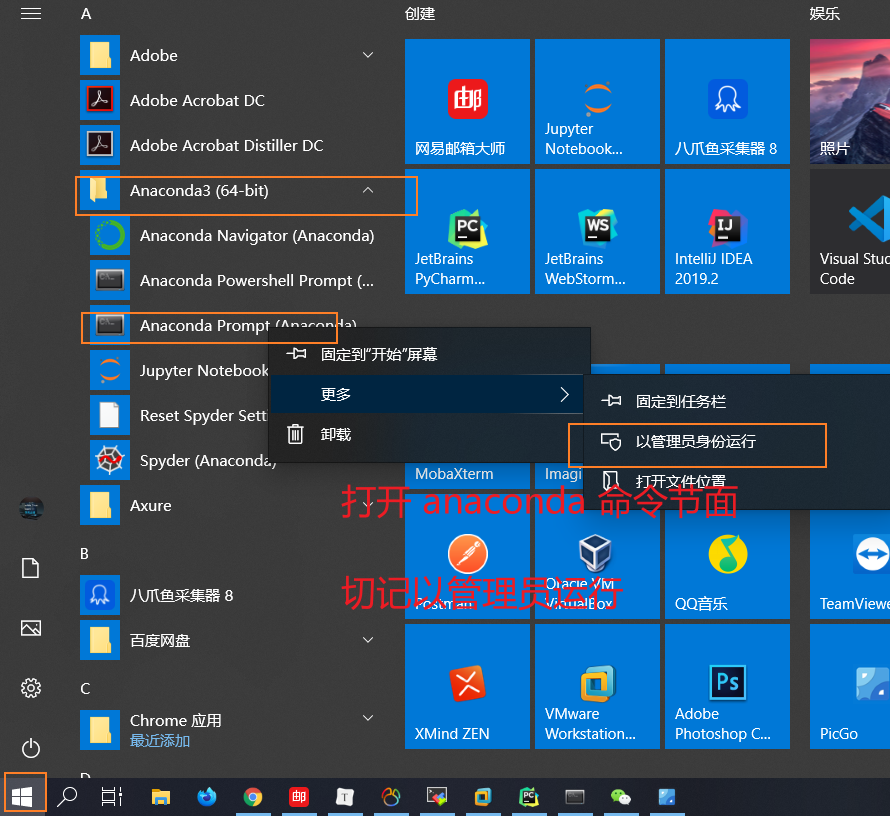Image resolution: width=890 pixels, height=816 pixels.
Task: Click the user account avatar
Action: (31, 508)
